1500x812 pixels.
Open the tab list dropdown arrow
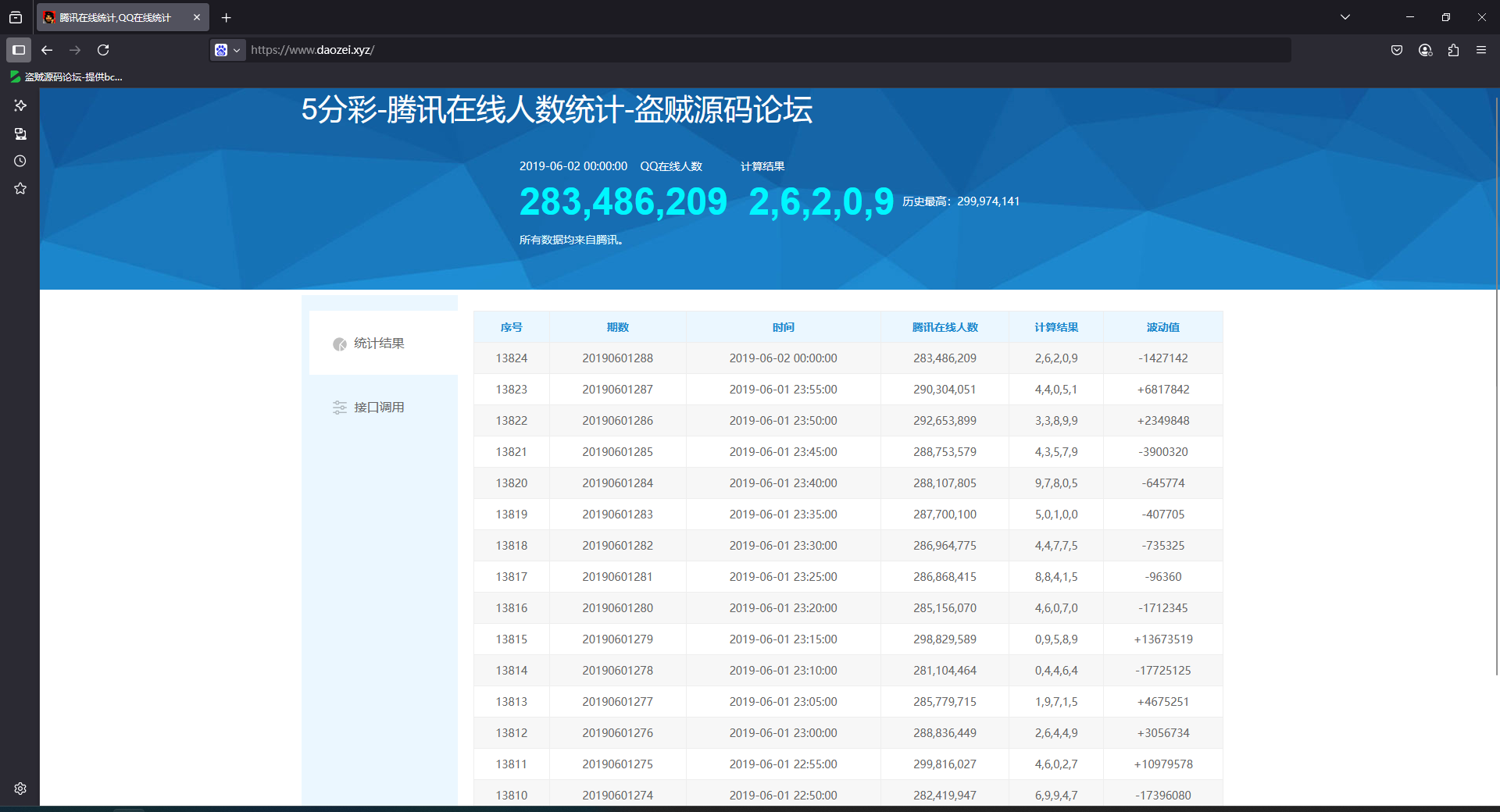tap(1345, 16)
